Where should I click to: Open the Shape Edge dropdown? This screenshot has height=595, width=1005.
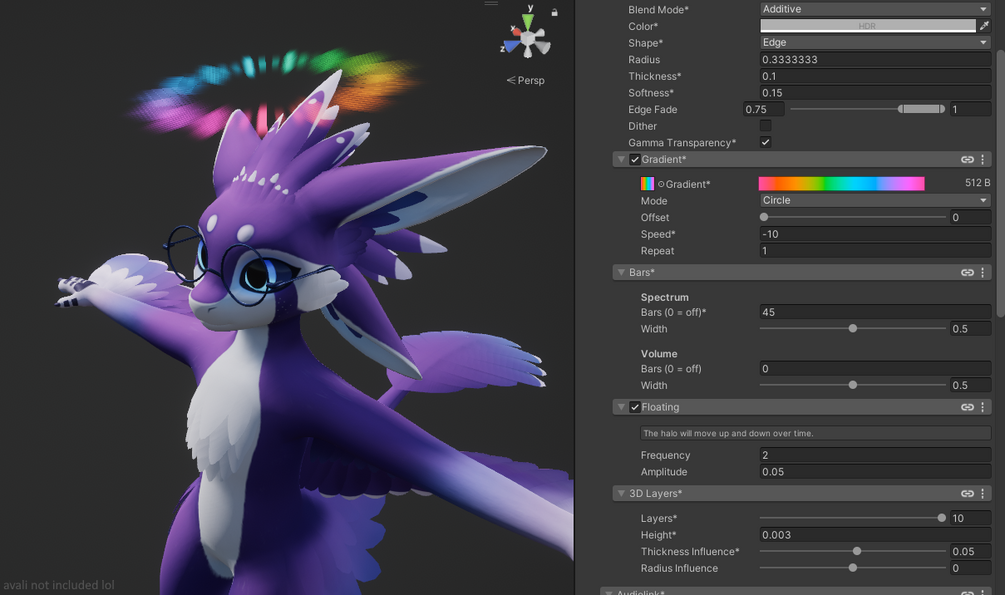875,42
